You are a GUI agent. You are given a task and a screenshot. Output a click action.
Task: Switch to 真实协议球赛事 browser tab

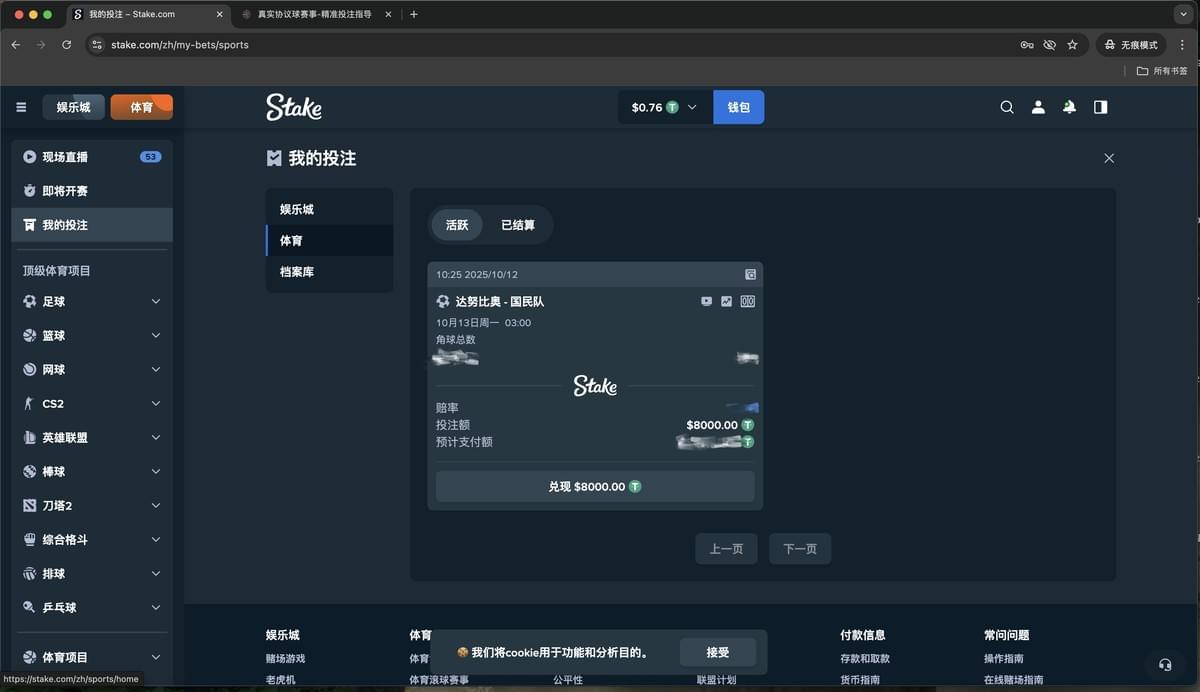click(314, 14)
